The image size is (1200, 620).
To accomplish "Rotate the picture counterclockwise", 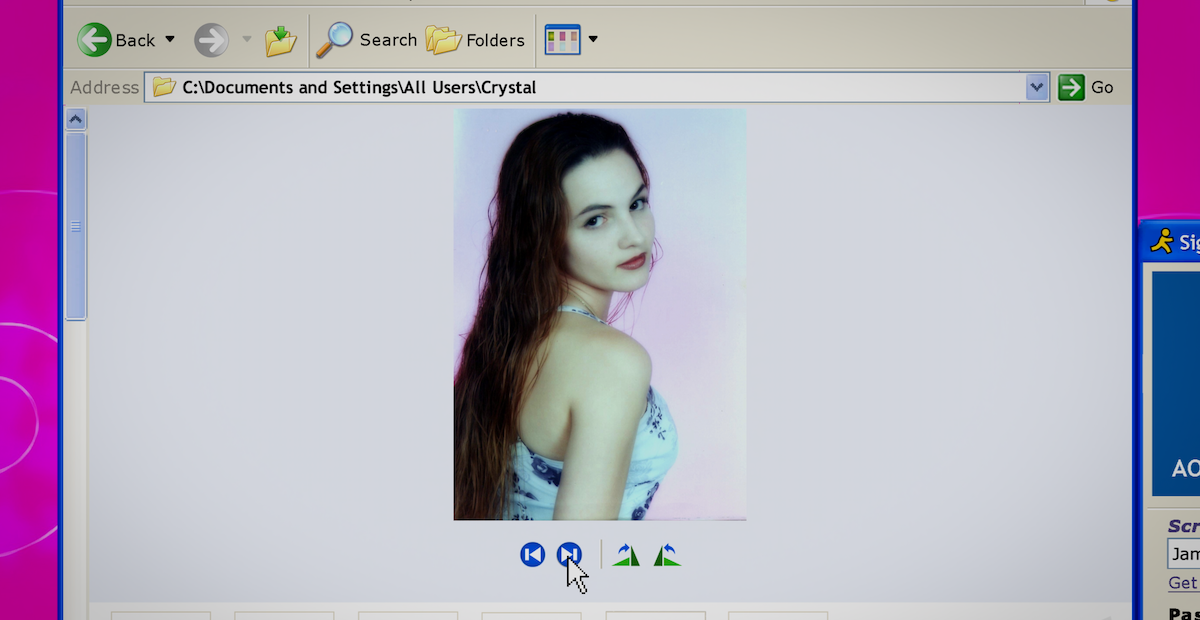I will click(667, 555).
